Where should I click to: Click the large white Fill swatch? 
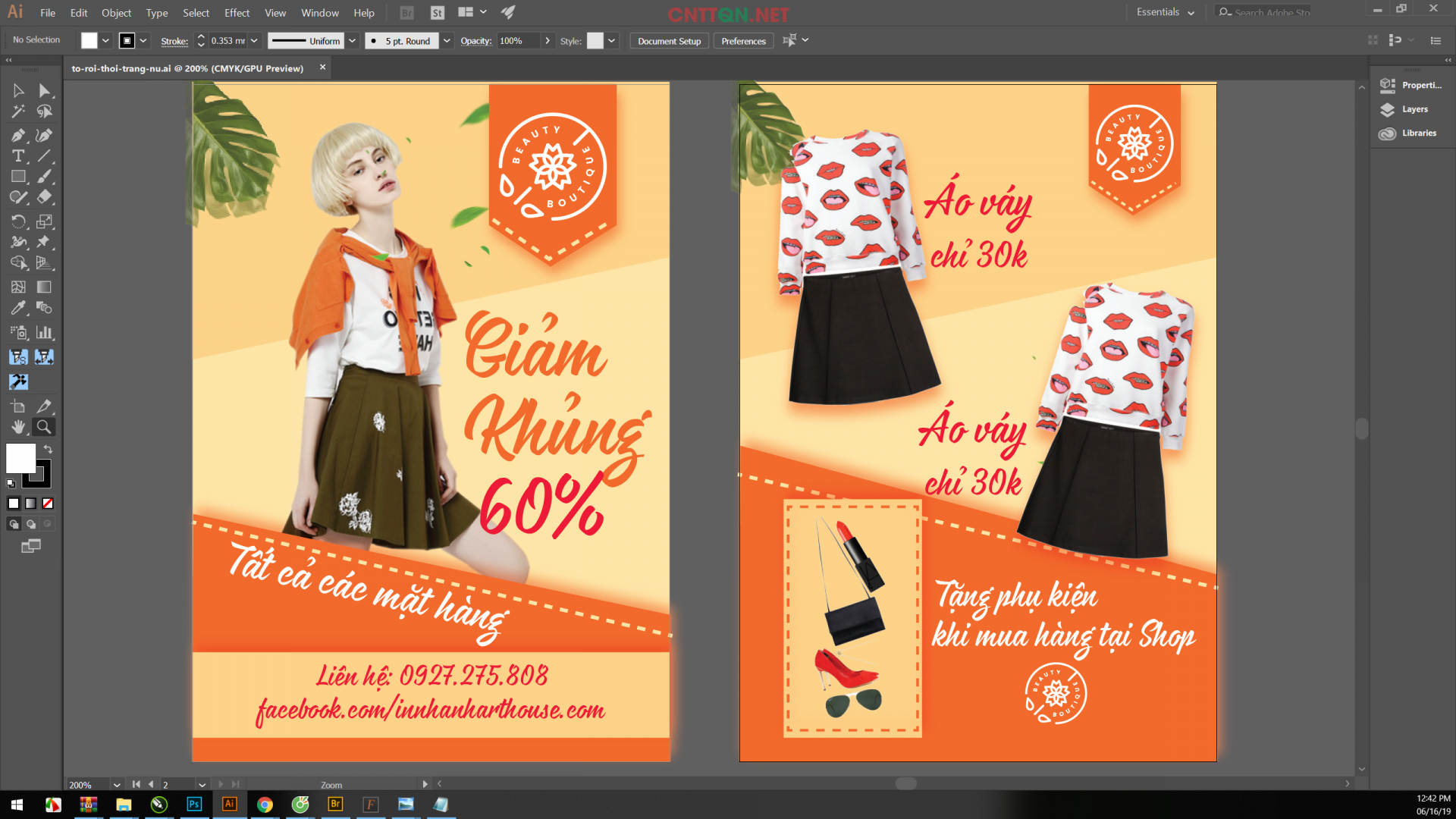tap(21, 458)
